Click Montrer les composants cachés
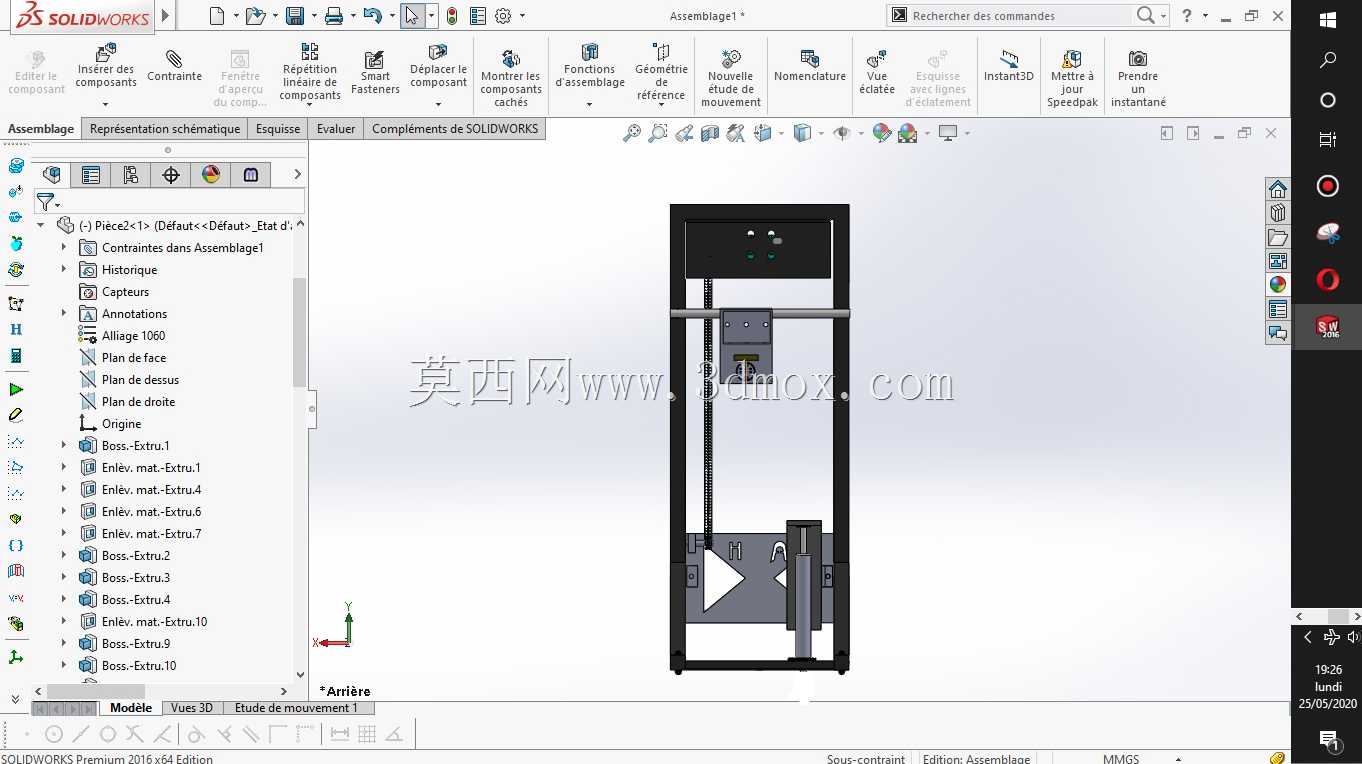Image resolution: width=1362 pixels, height=764 pixels. [510, 78]
